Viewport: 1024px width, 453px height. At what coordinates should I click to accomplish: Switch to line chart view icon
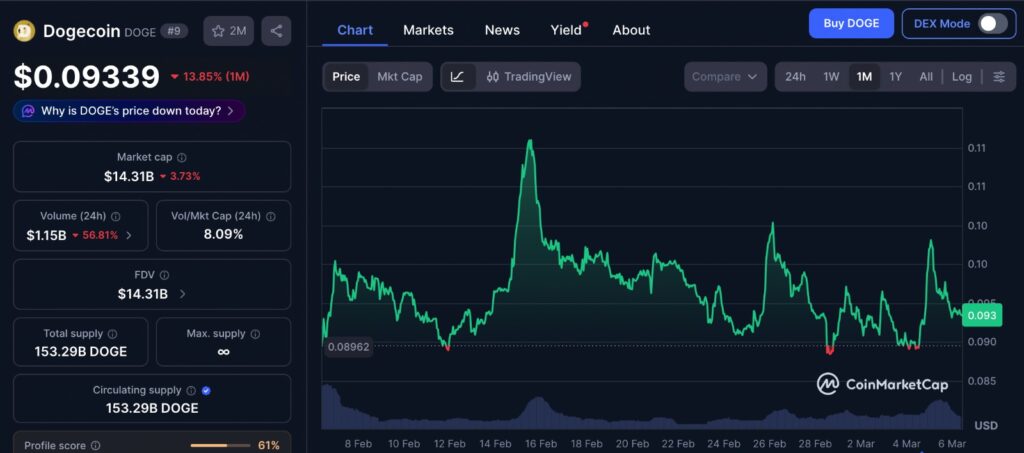pos(458,77)
